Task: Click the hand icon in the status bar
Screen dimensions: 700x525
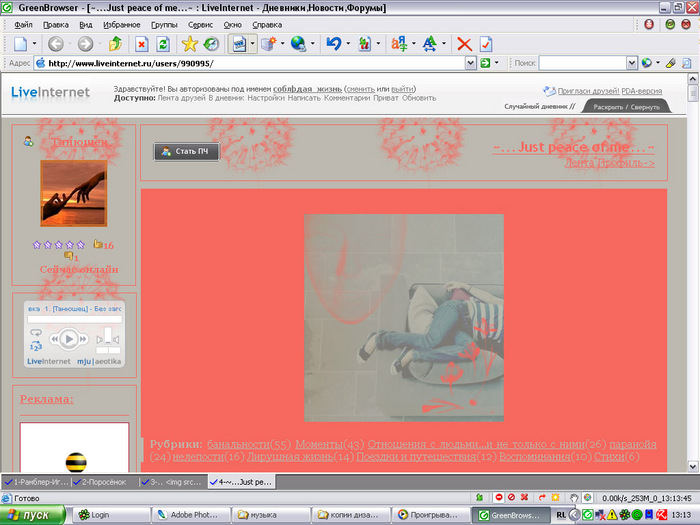Action: tap(574, 497)
